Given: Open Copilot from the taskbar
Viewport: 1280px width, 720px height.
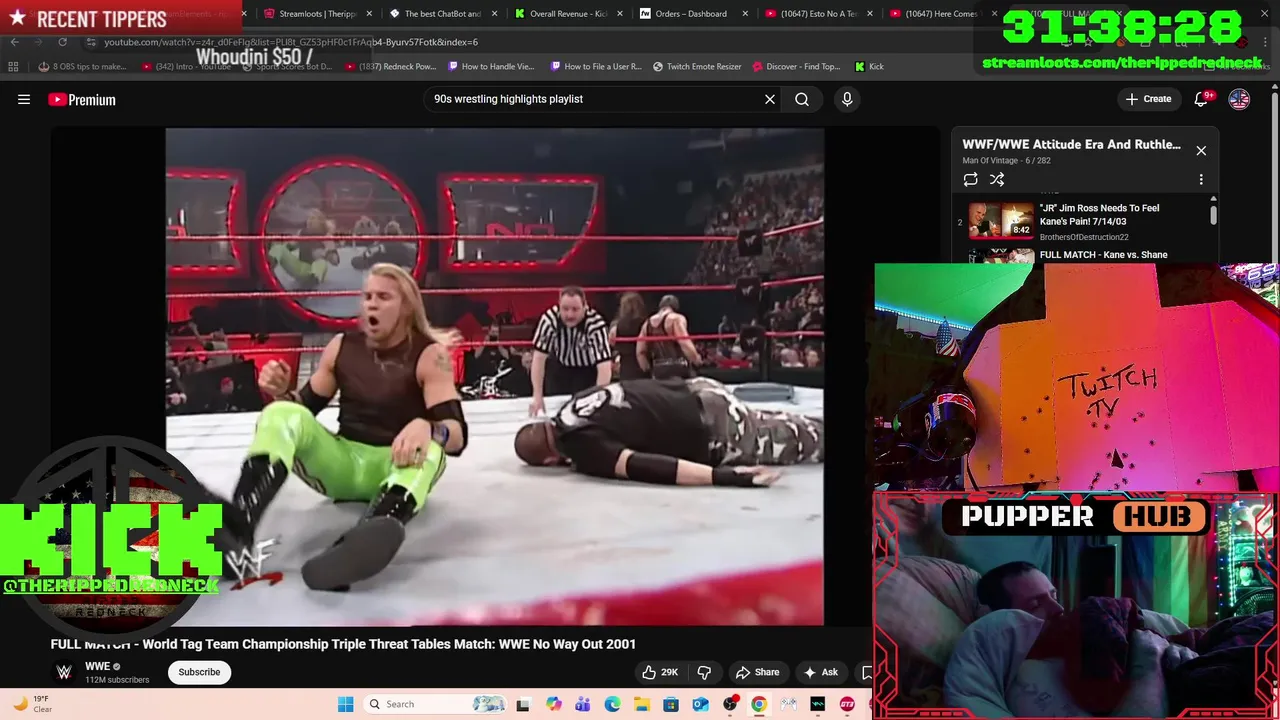Looking at the screenshot, I should (554, 704).
